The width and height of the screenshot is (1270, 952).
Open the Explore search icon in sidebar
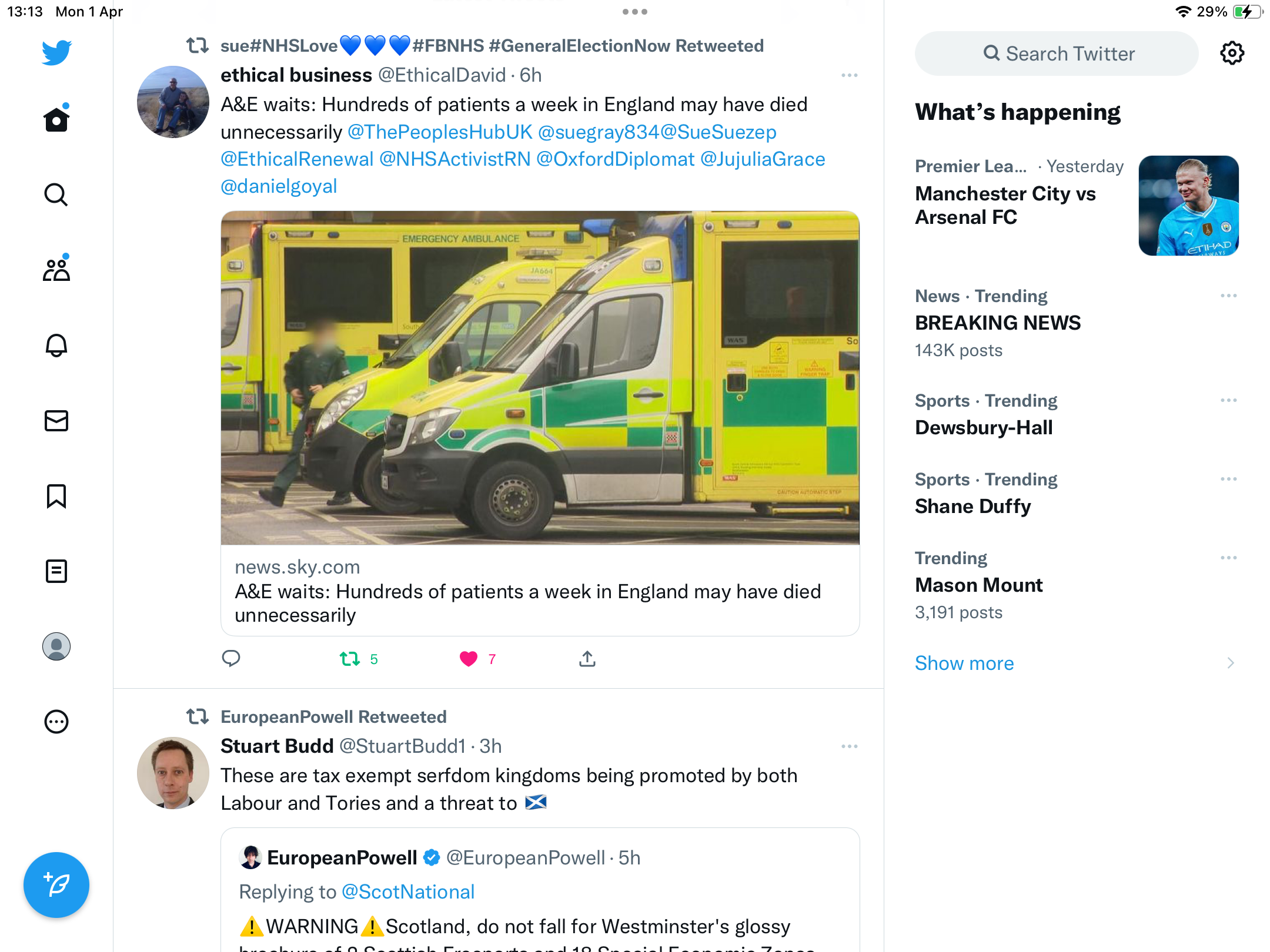[56, 195]
